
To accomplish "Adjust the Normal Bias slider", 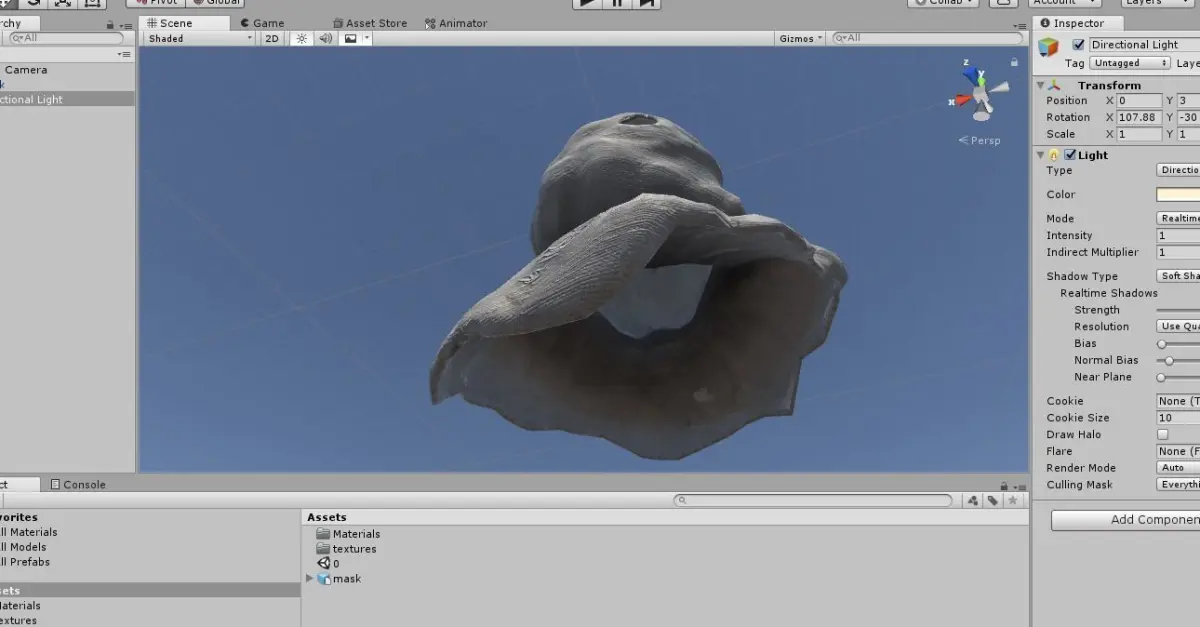I will point(1170,360).
